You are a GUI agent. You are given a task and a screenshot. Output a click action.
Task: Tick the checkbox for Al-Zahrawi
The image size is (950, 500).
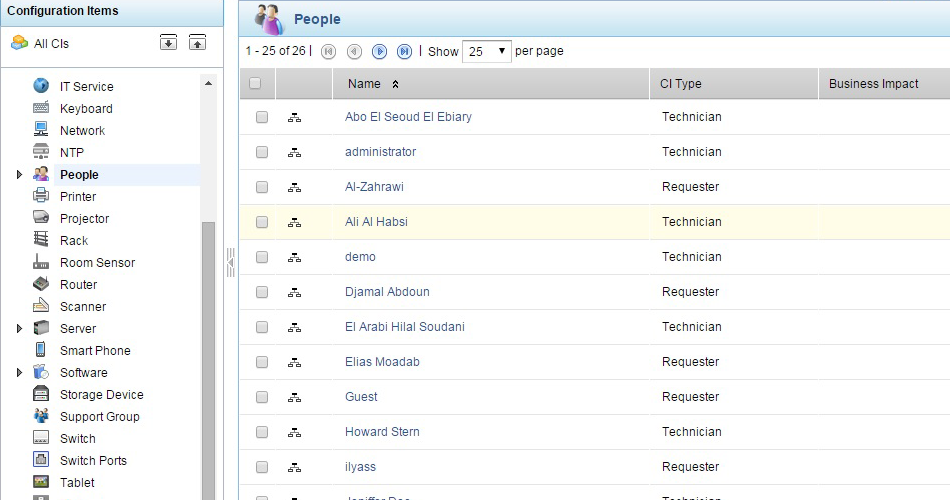coord(262,187)
